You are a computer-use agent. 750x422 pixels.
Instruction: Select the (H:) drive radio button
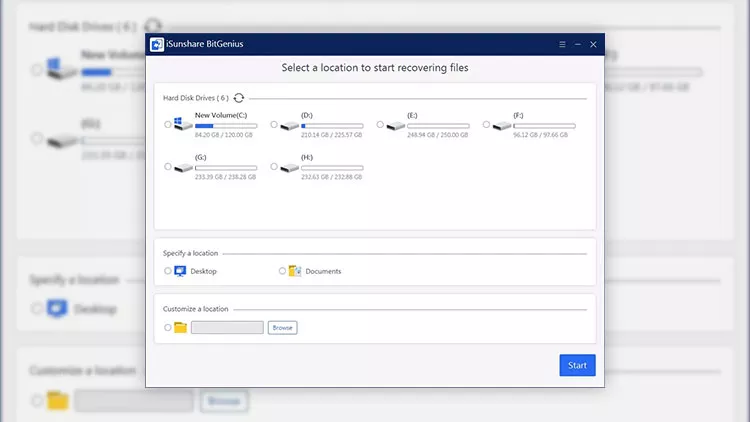(x=274, y=167)
